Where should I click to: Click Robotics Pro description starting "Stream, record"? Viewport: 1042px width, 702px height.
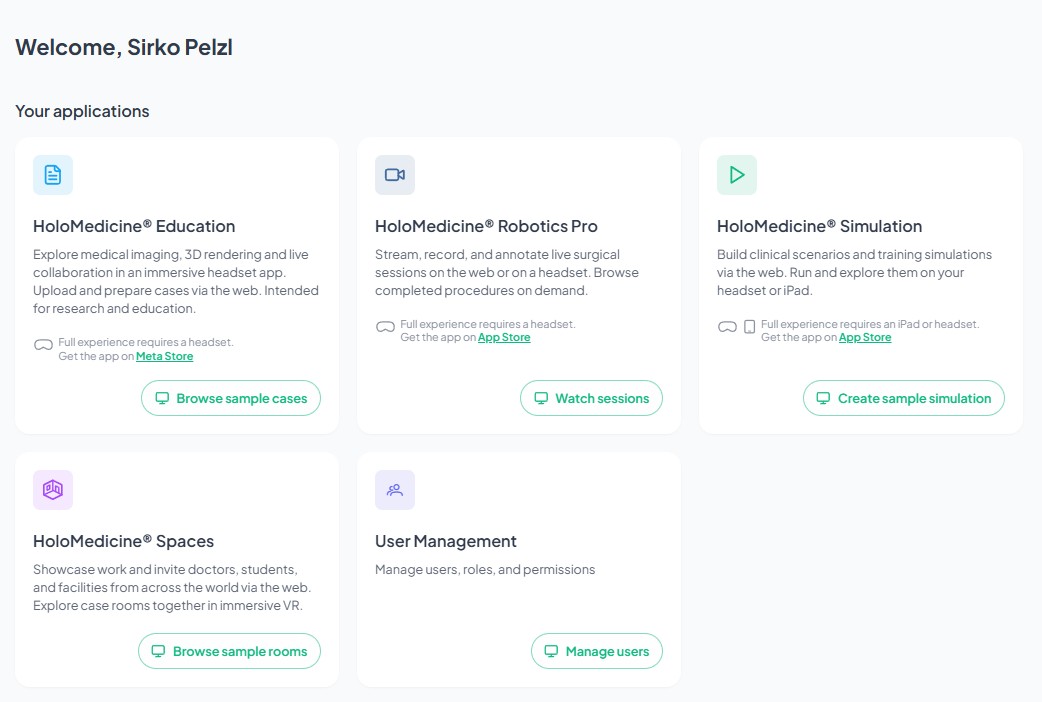pos(507,273)
